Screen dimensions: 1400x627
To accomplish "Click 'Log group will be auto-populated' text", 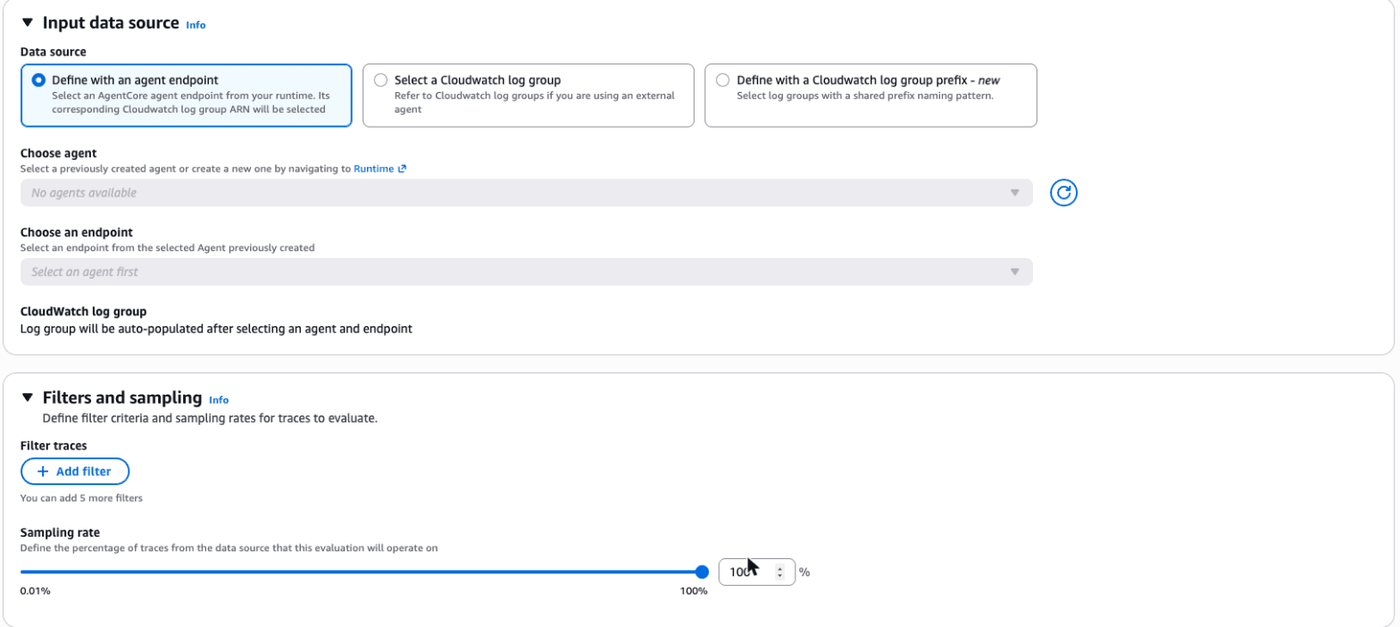I will click(x=216, y=328).
